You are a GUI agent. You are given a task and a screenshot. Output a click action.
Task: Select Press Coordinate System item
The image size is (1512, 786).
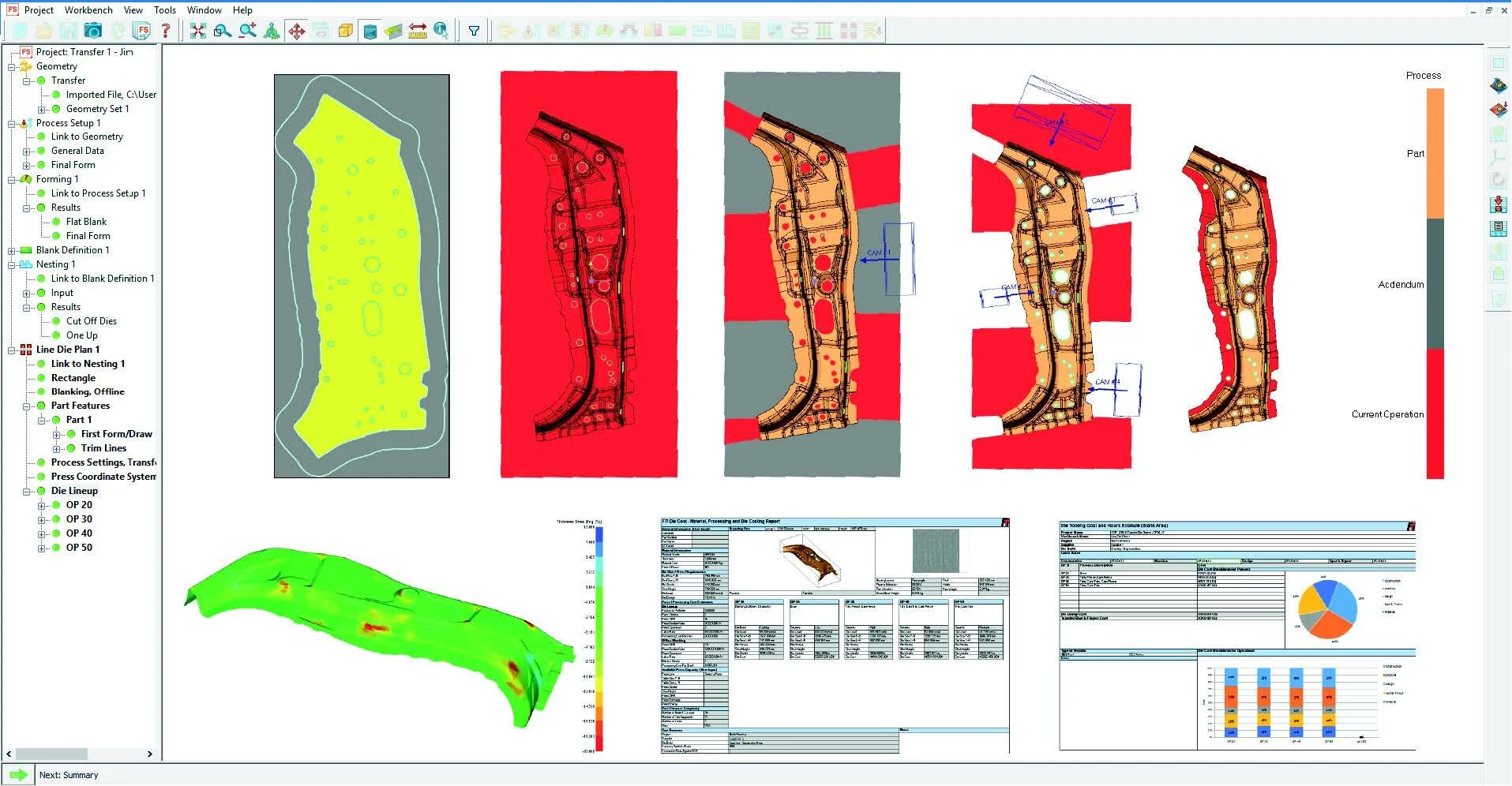(103, 477)
